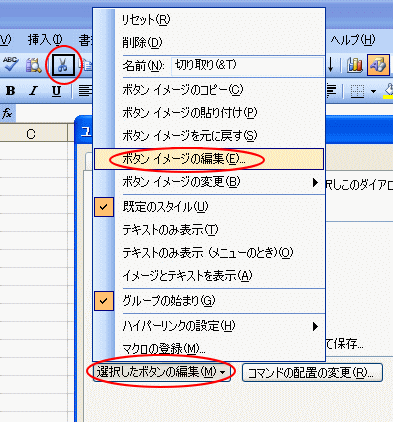Click the Chart Wizard bar chart icon
The image size is (393, 422).
point(355,65)
